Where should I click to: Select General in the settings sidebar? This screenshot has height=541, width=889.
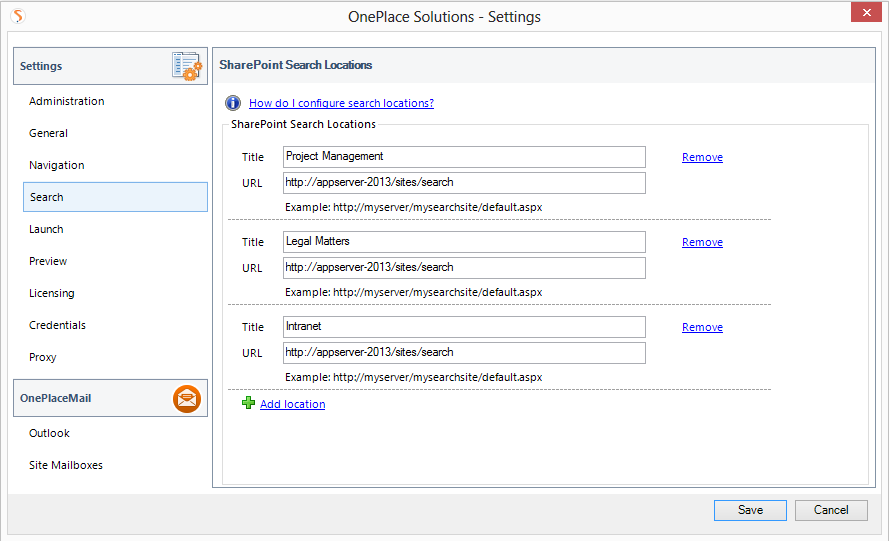(48, 133)
